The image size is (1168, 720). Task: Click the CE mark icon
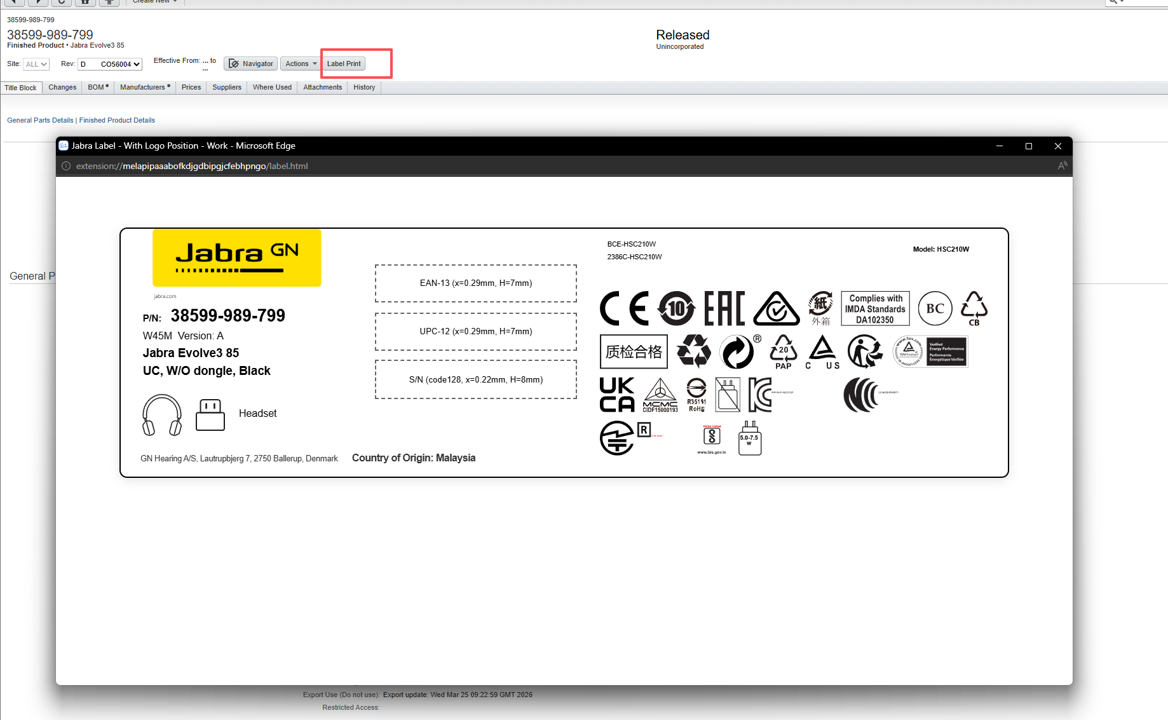624,308
